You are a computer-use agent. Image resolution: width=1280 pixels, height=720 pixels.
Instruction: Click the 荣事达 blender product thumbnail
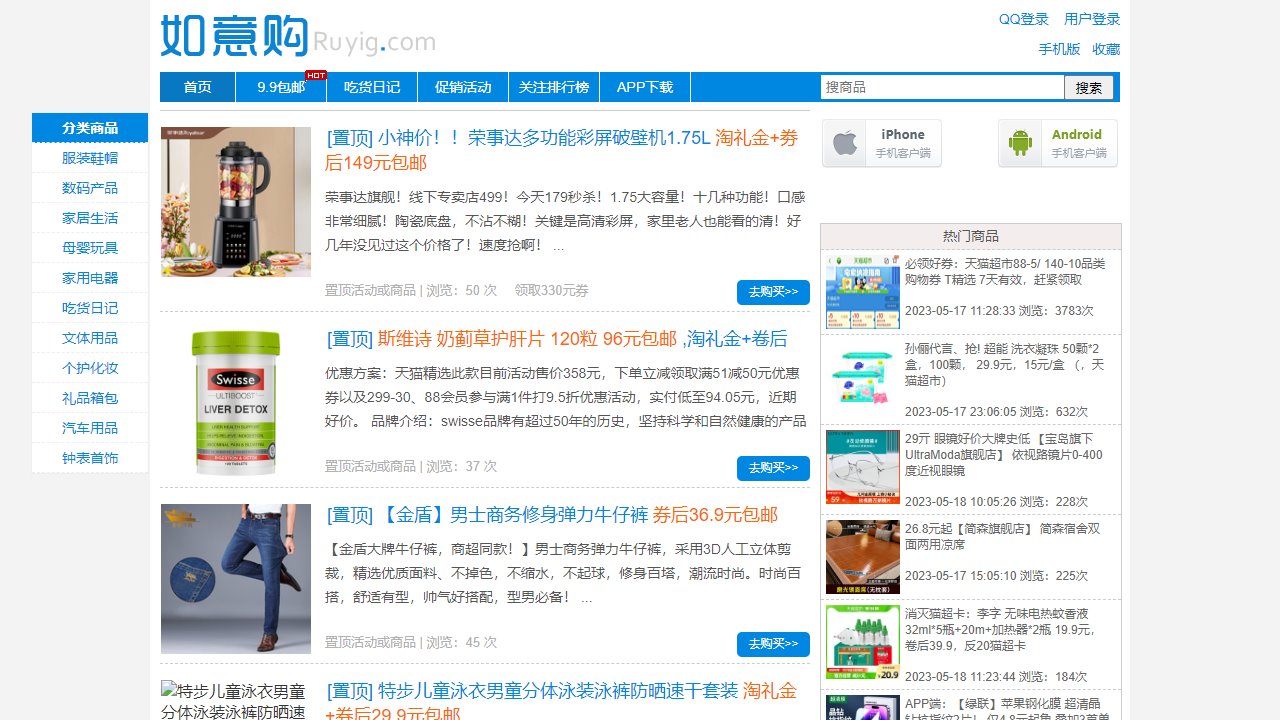(236, 202)
